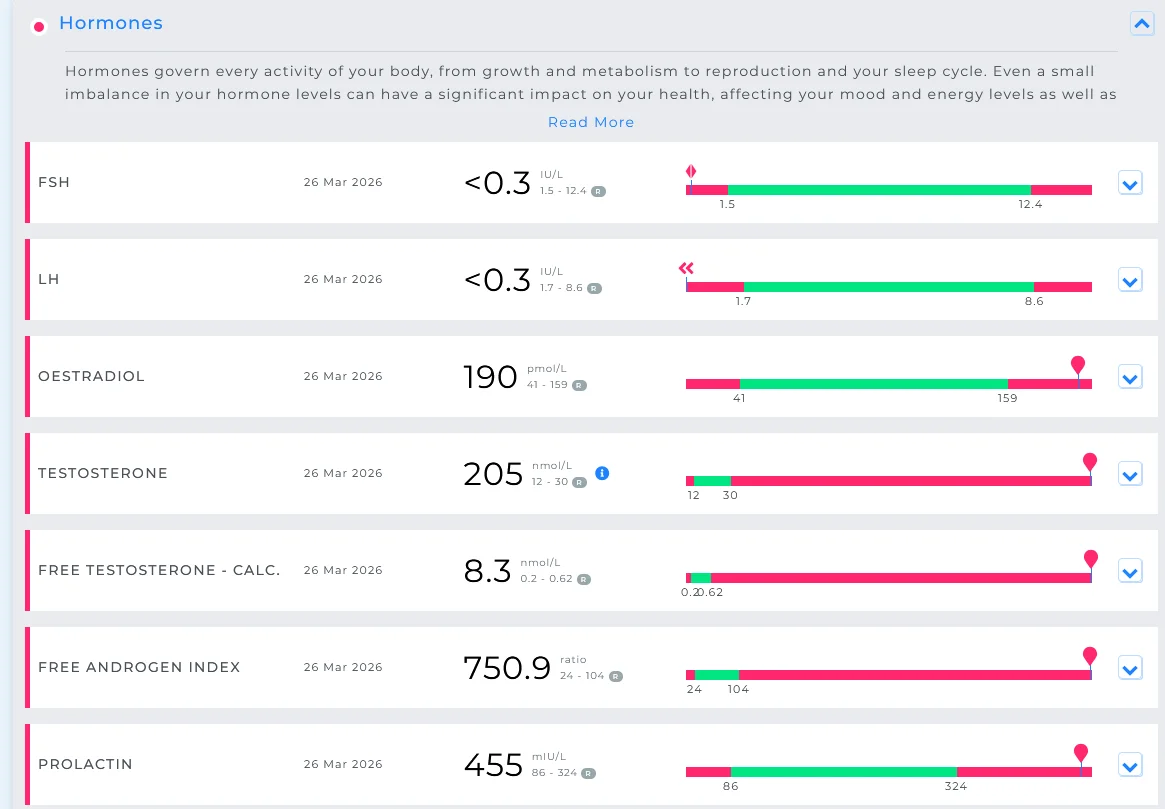Click the double-chevron low marker on LH bar
1165x809 pixels.
[x=687, y=268]
